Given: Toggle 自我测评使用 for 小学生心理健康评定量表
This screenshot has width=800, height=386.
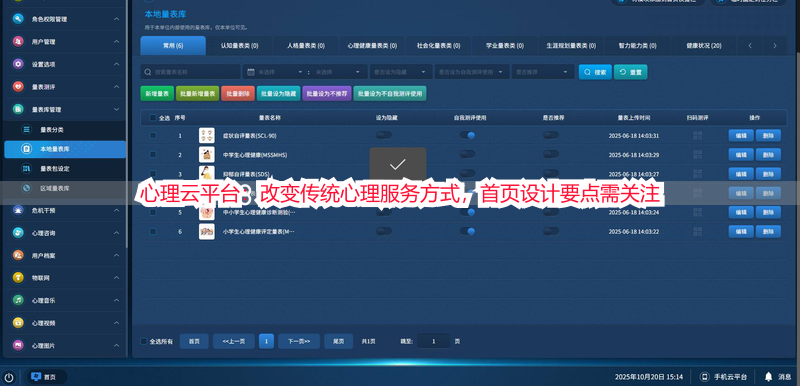Looking at the screenshot, I should tap(467, 231).
